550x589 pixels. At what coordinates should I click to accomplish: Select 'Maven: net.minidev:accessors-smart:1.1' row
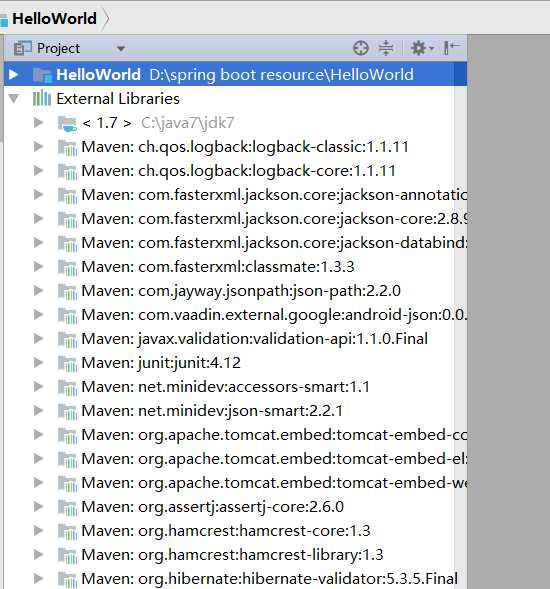236,387
